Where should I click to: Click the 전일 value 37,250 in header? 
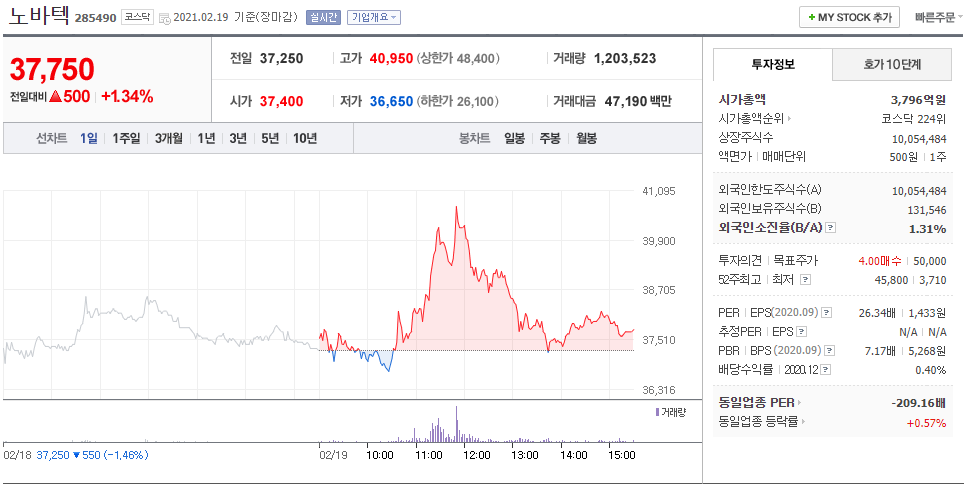[x=281, y=59]
